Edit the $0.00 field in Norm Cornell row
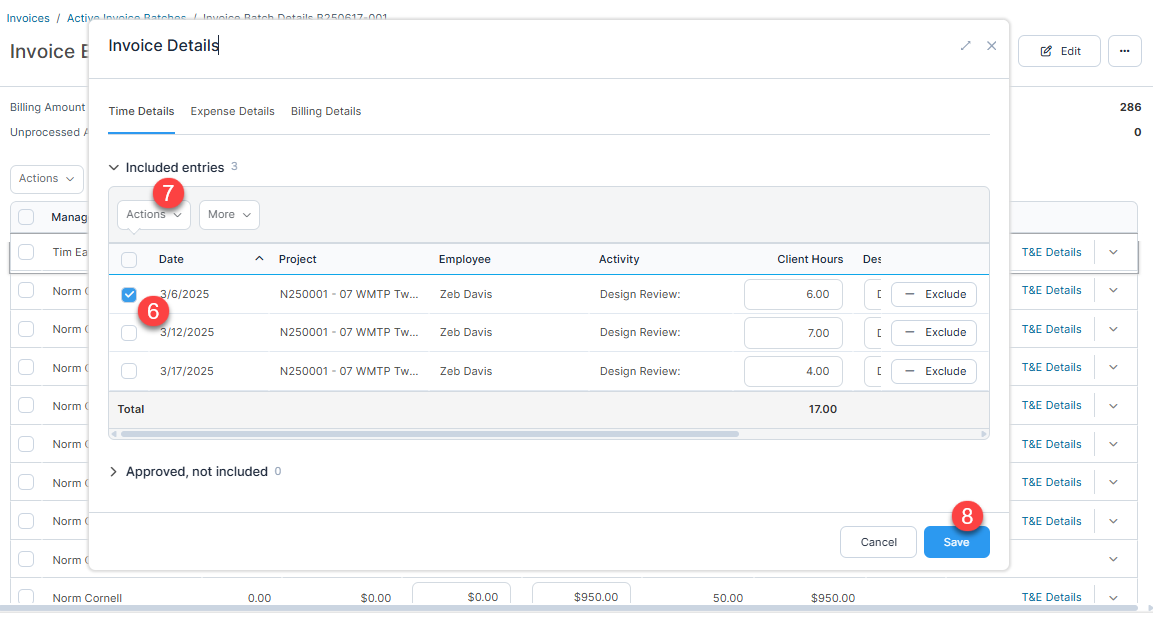The width and height of the screenshot is (1153, 620). pos(461,596)
